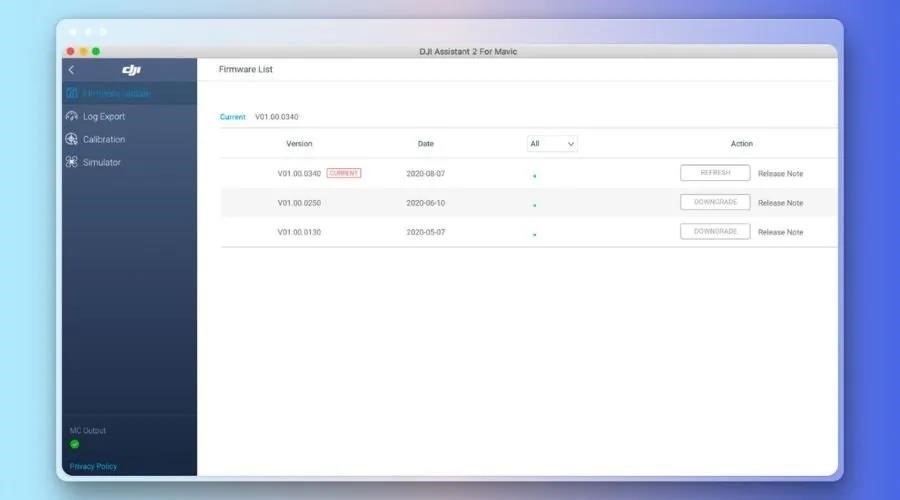The height and width of the screenshot is (500, 900).
Task: Click the Action column header
Action: [x=742, y=144]
